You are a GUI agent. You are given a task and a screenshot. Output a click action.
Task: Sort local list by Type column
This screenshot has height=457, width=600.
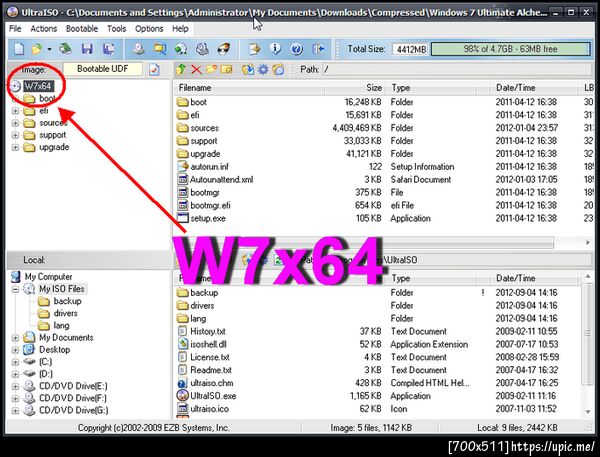[x=430, y=278]
